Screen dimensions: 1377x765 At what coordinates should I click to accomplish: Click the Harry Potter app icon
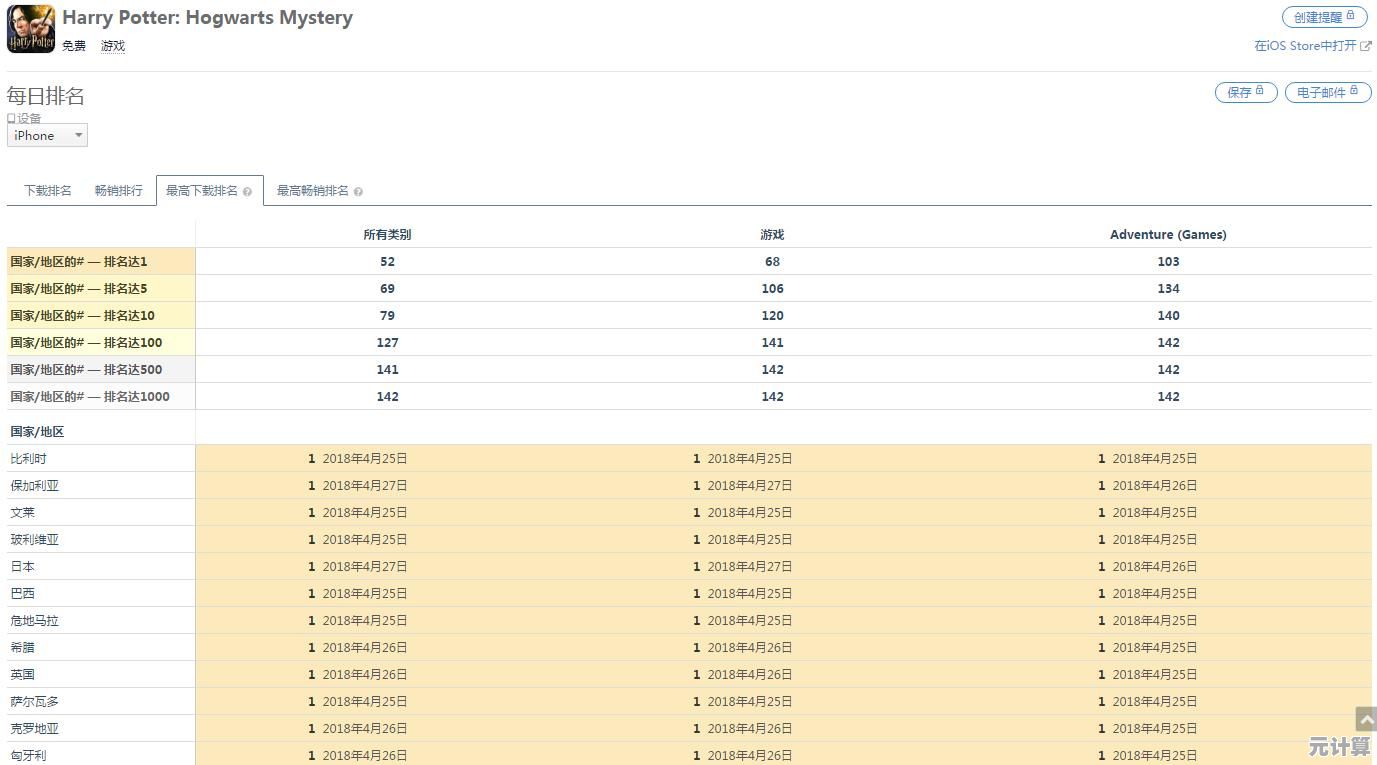[x=31, y=29]
